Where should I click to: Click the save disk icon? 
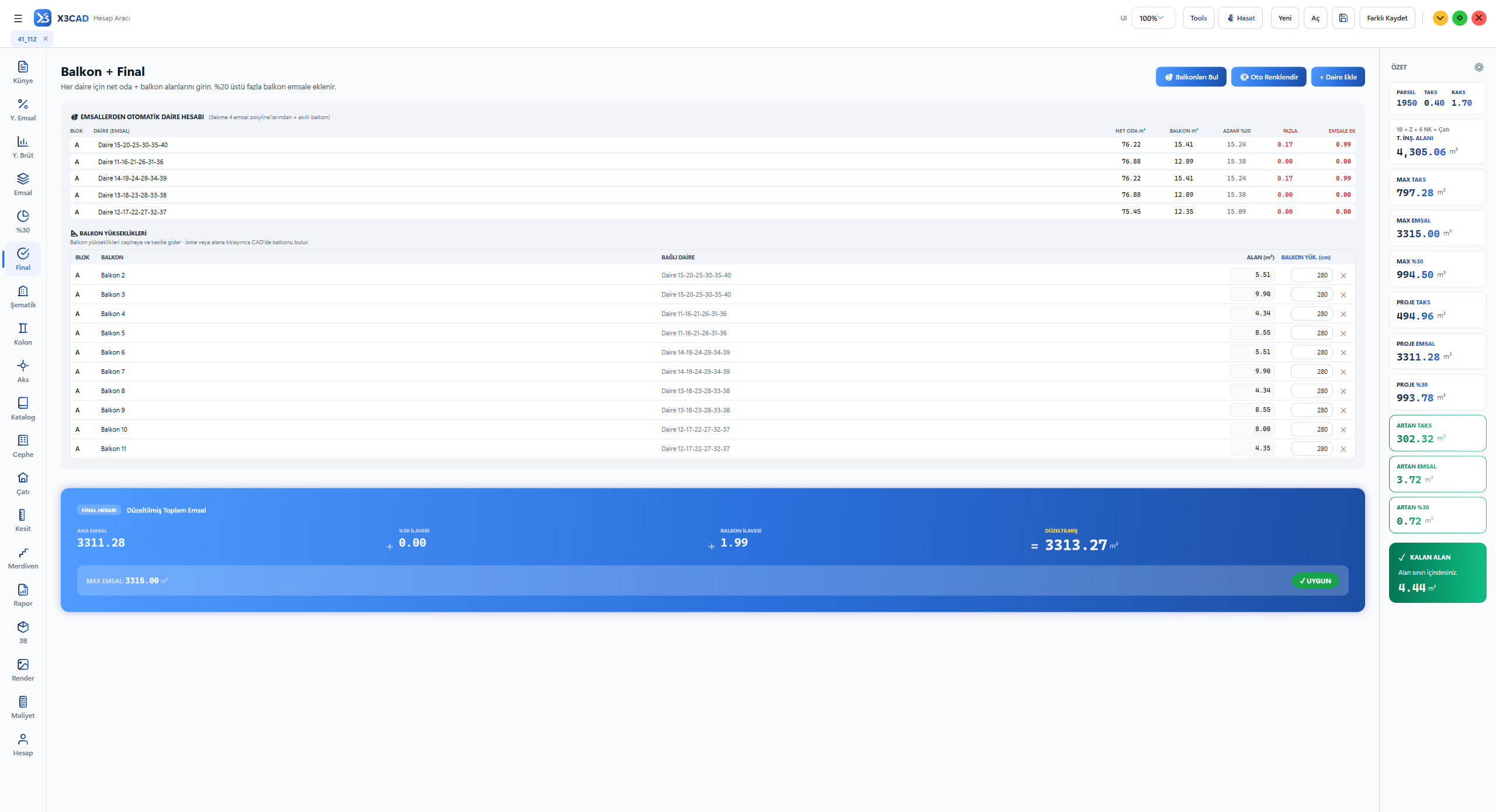pyautogui.click(x=1343, y=18)
